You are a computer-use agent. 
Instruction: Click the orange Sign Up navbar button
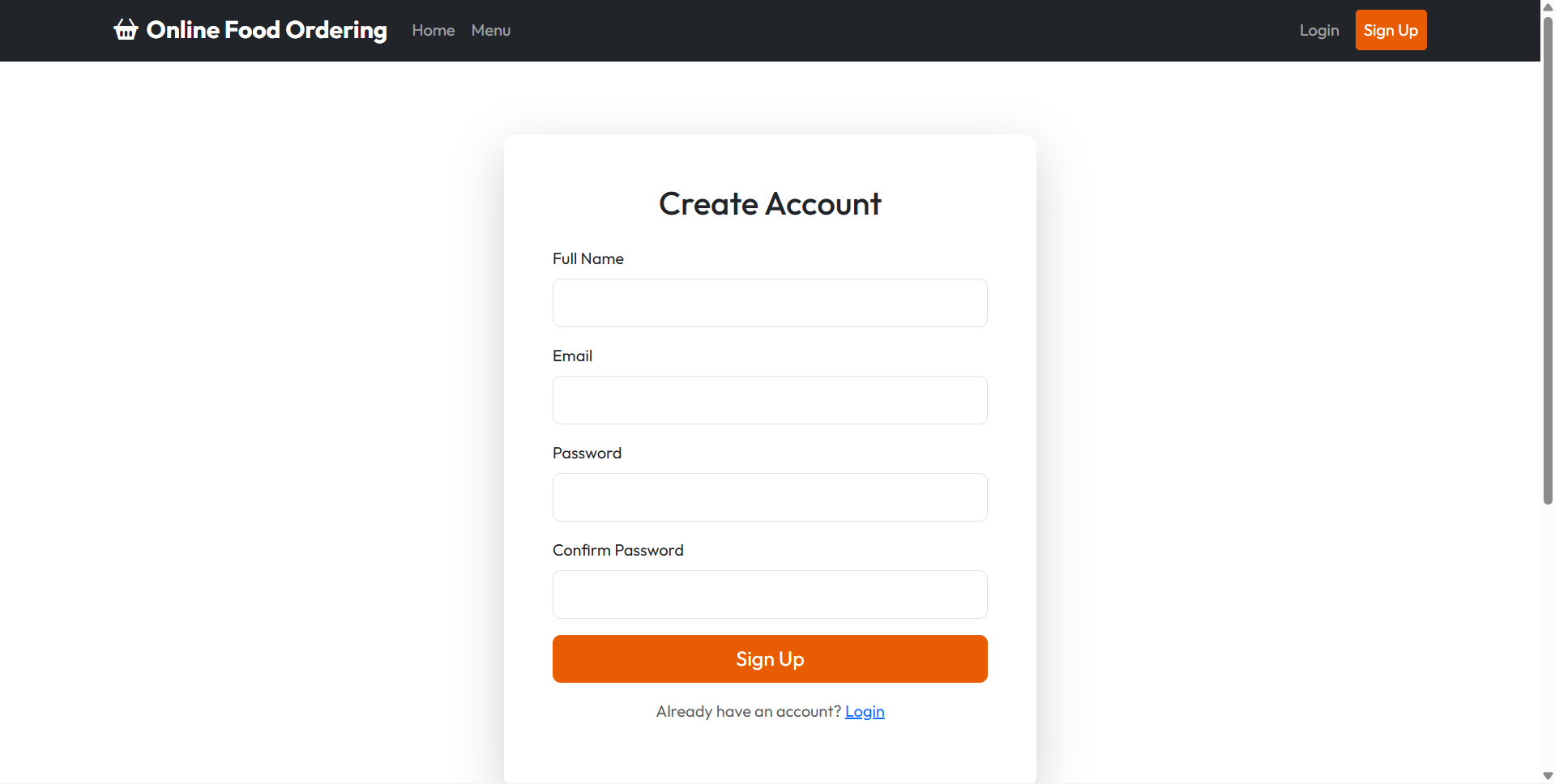1391,30
